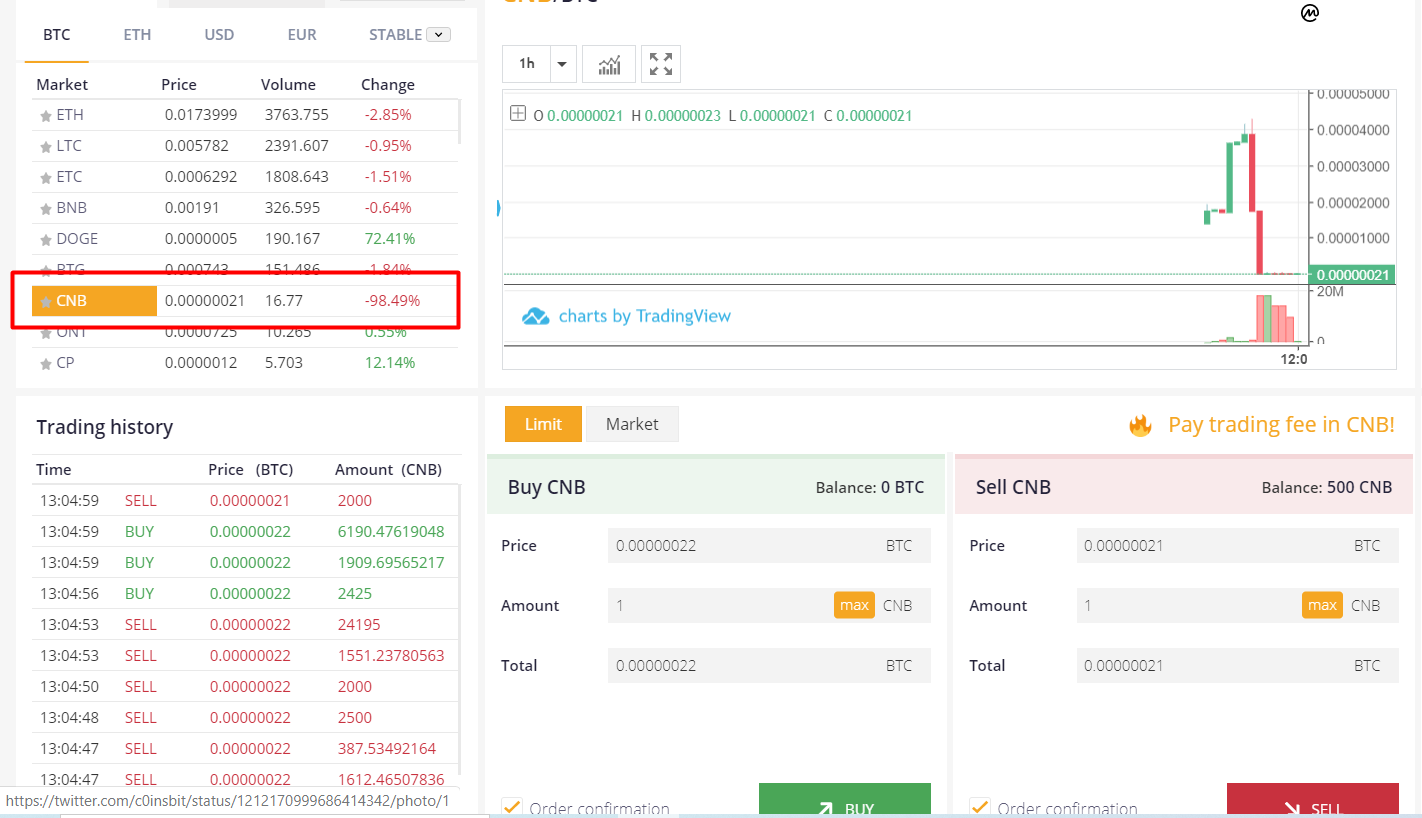Click the CoinMarketCap logo icon
This screenshot has height=818, width=1422.
1309,13
